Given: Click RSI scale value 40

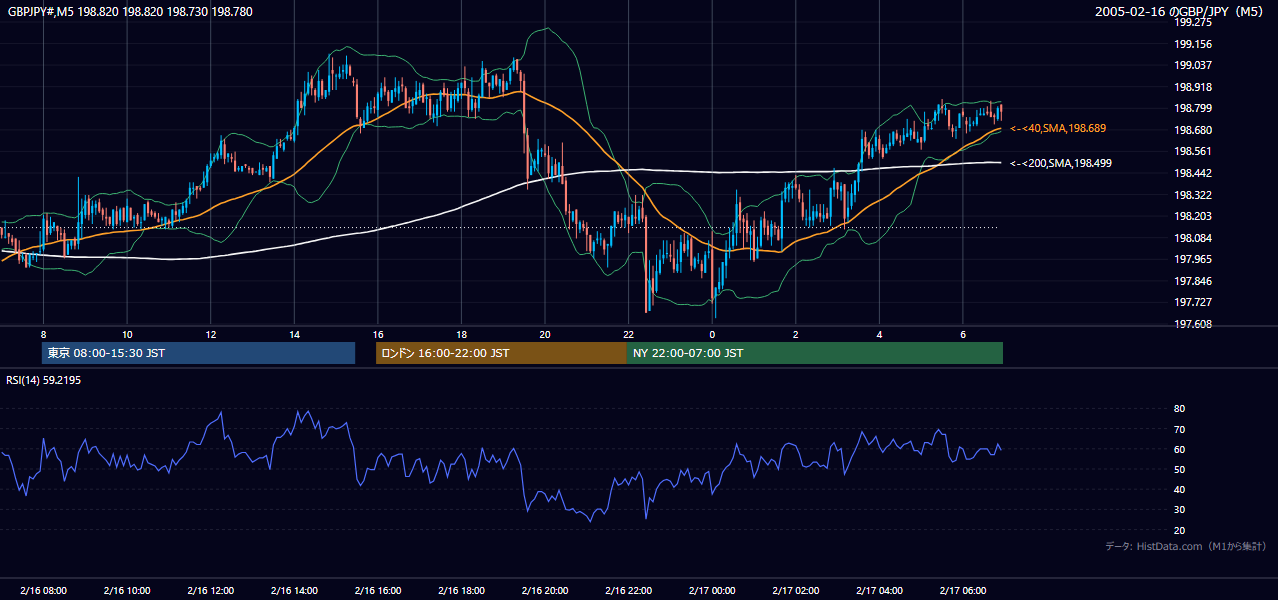Looking at the screenshot, I should tap(1179, 489).
